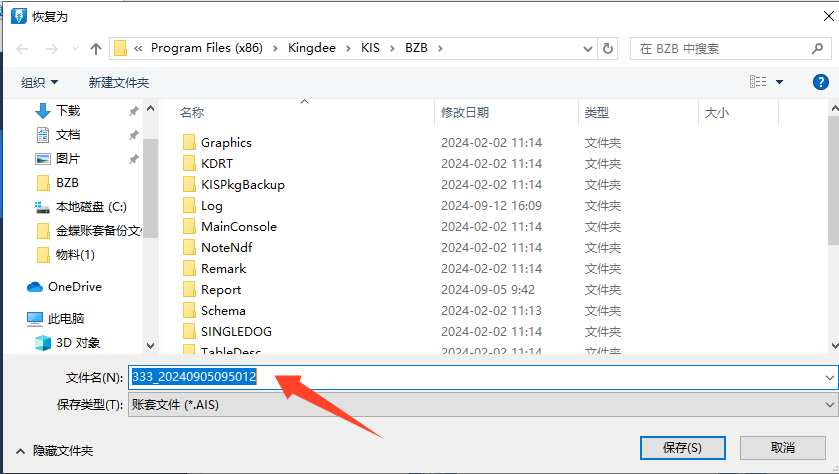This screenshot has width=839, height=474.
Task: Open 保存类型 combo box 账套文件 (*.AIS)
Action: pos(483,405)
